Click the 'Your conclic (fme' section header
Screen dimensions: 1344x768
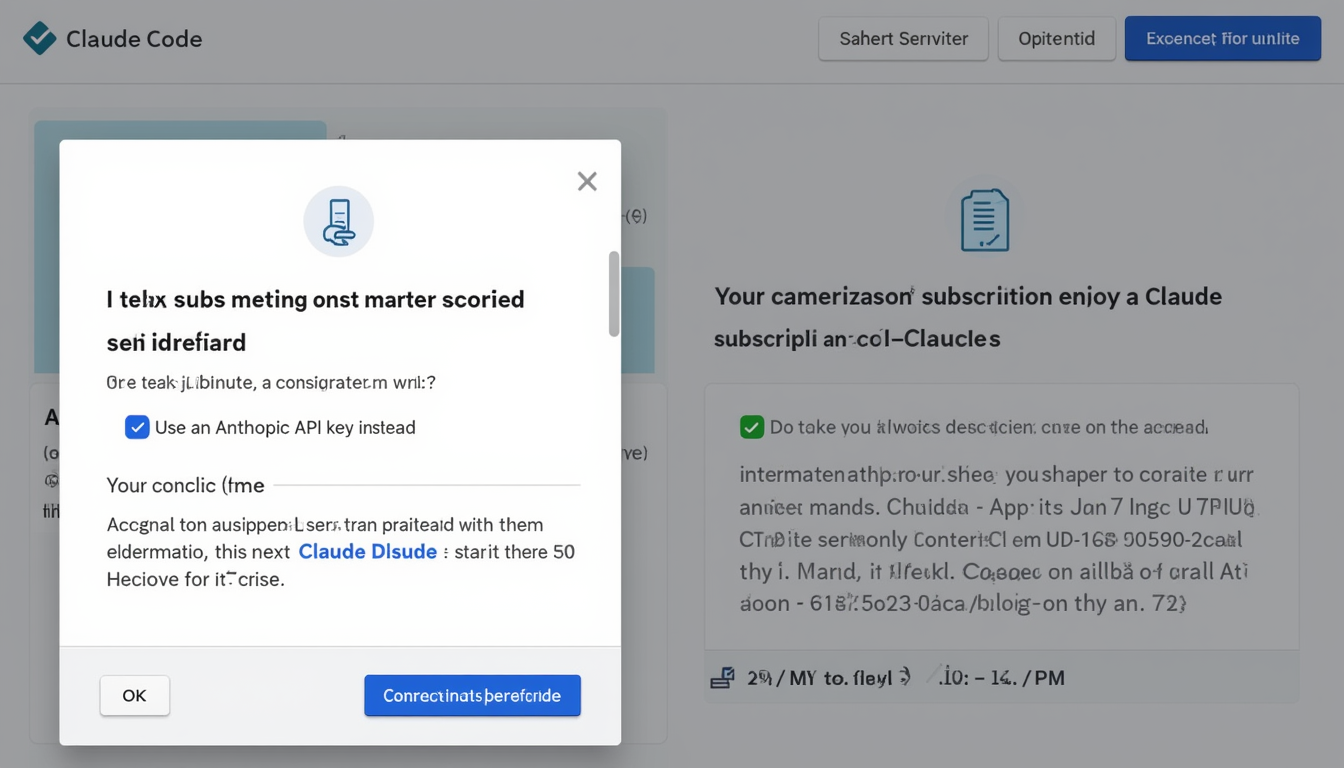pos(186,485)
